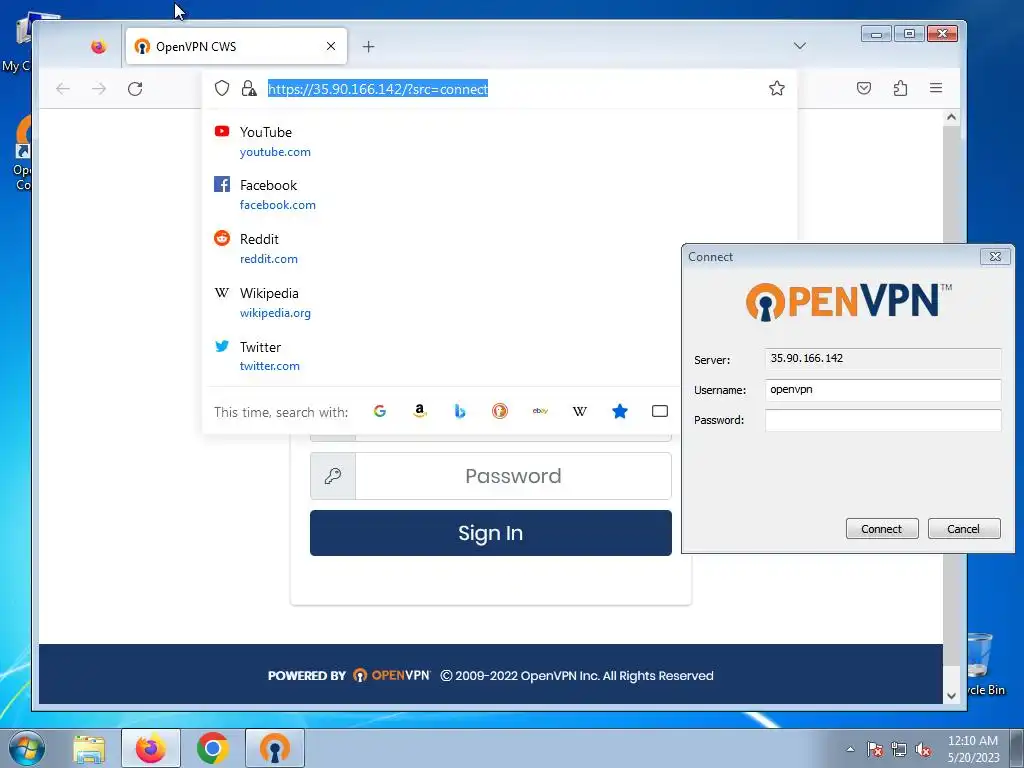The height and width of the screenshot is (768, 1024).
Task: Open the taskbar clock and date
Action: (x=973, y=749)
